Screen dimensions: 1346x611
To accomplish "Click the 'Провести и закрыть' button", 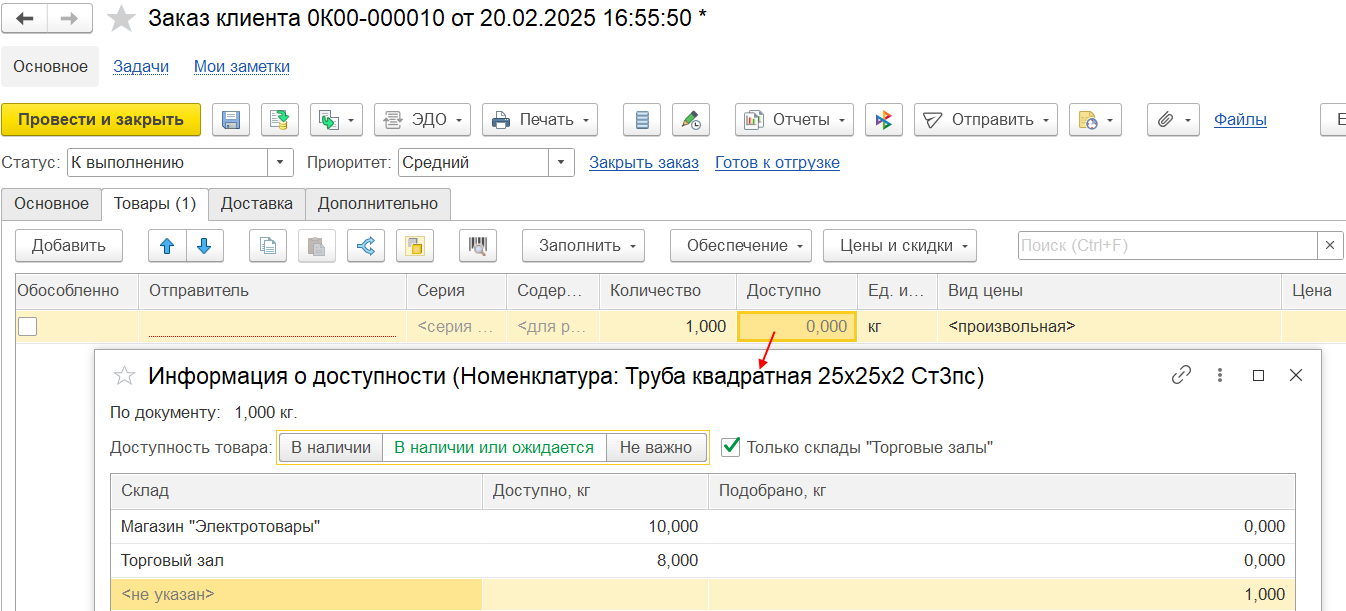I will [x=101, y=120].
